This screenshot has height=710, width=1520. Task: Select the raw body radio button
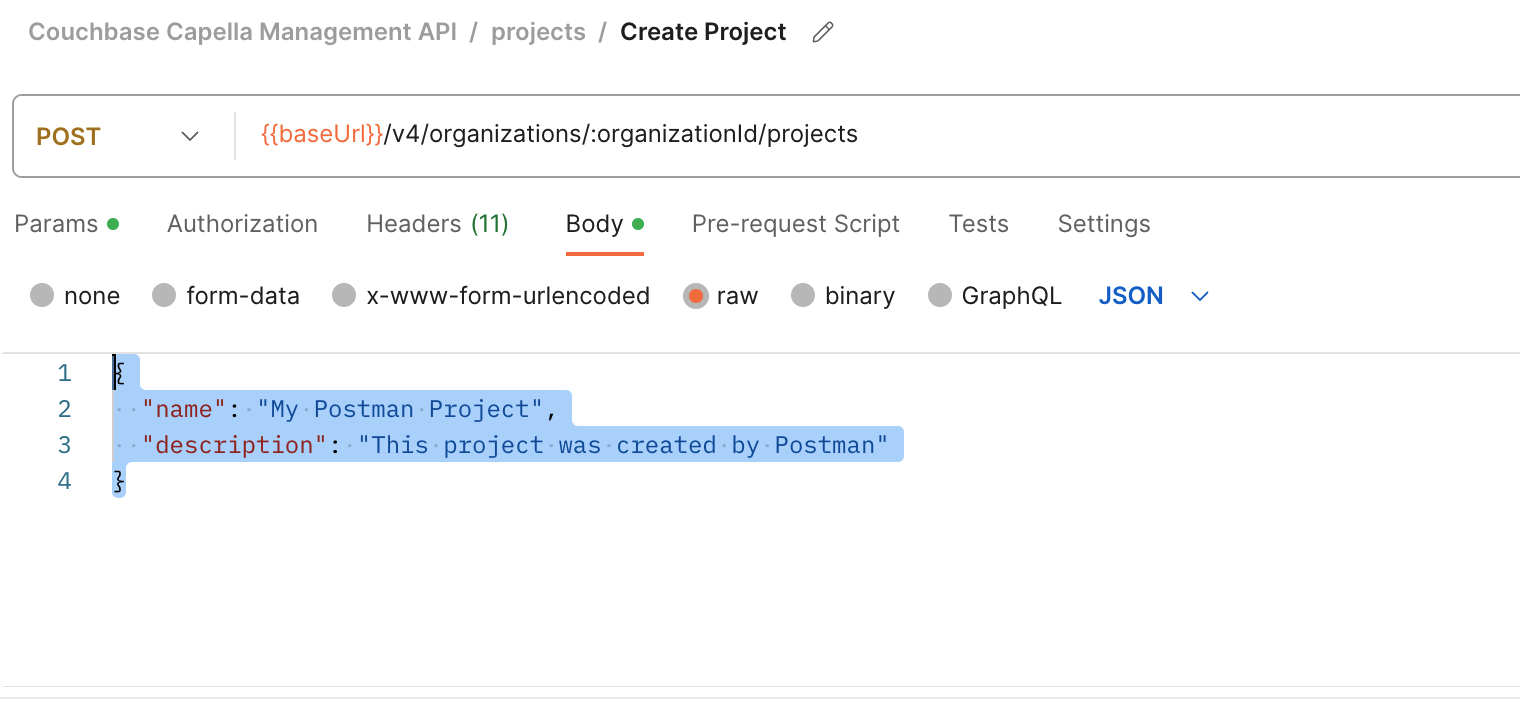point(696,296)
